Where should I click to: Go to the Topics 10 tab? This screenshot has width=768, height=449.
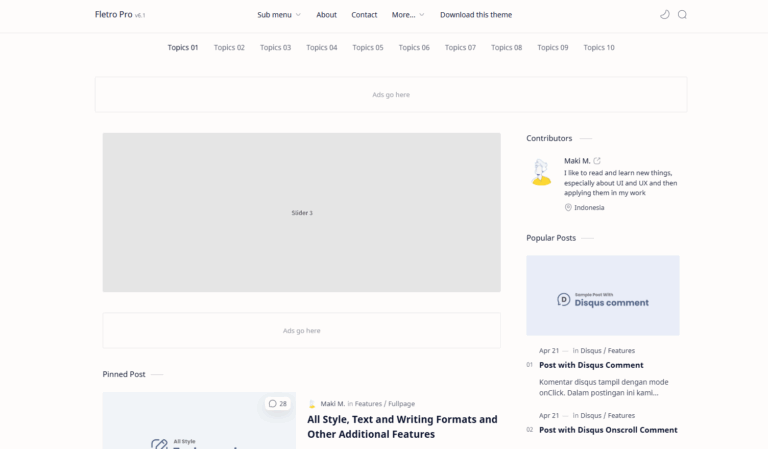(x=599, y=48)
